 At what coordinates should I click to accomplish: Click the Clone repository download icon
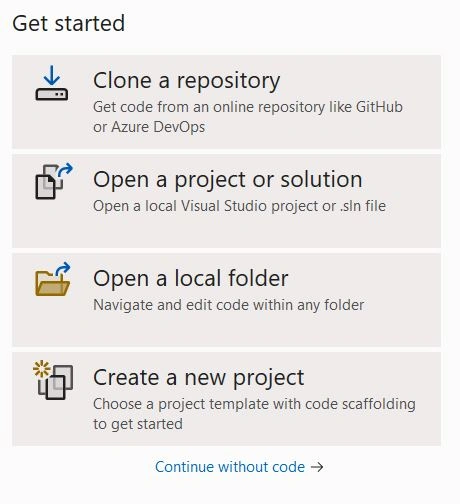coord(52,83)
